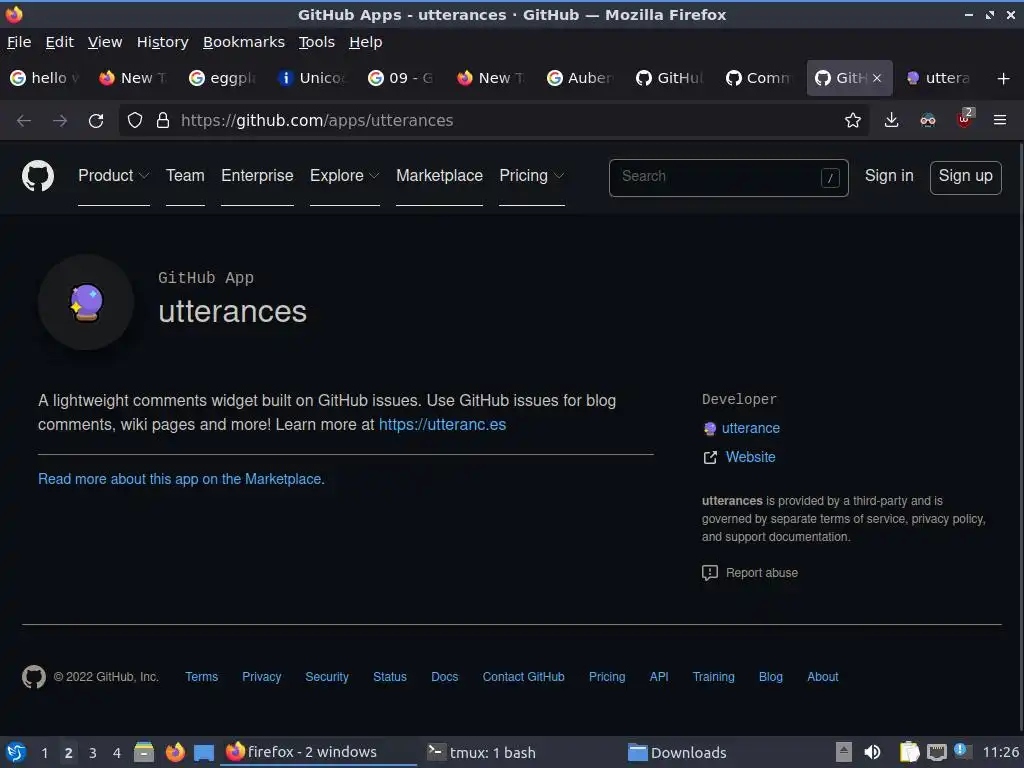Switch to the 'Comm' GitHub tab
The width and height of the screenshot is (1024, 768).
click(760, 78)
